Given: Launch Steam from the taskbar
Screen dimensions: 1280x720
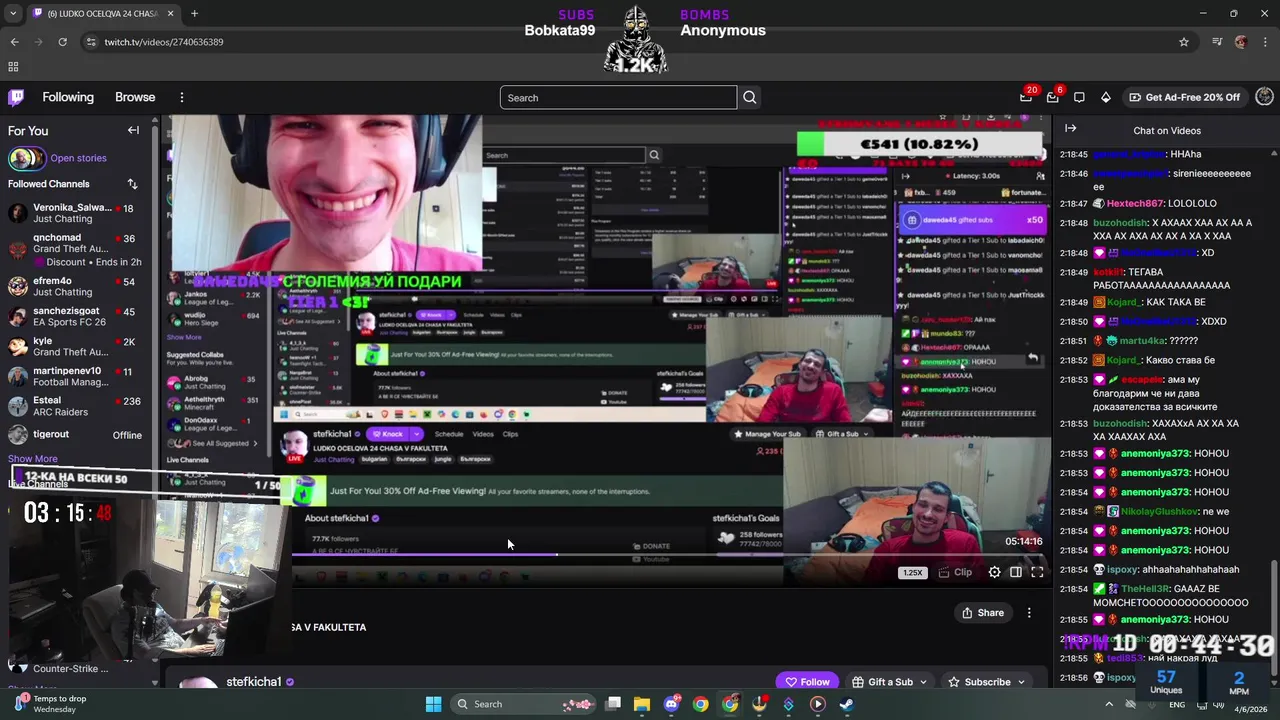Looking at the screenshot, I should (846, 704).
